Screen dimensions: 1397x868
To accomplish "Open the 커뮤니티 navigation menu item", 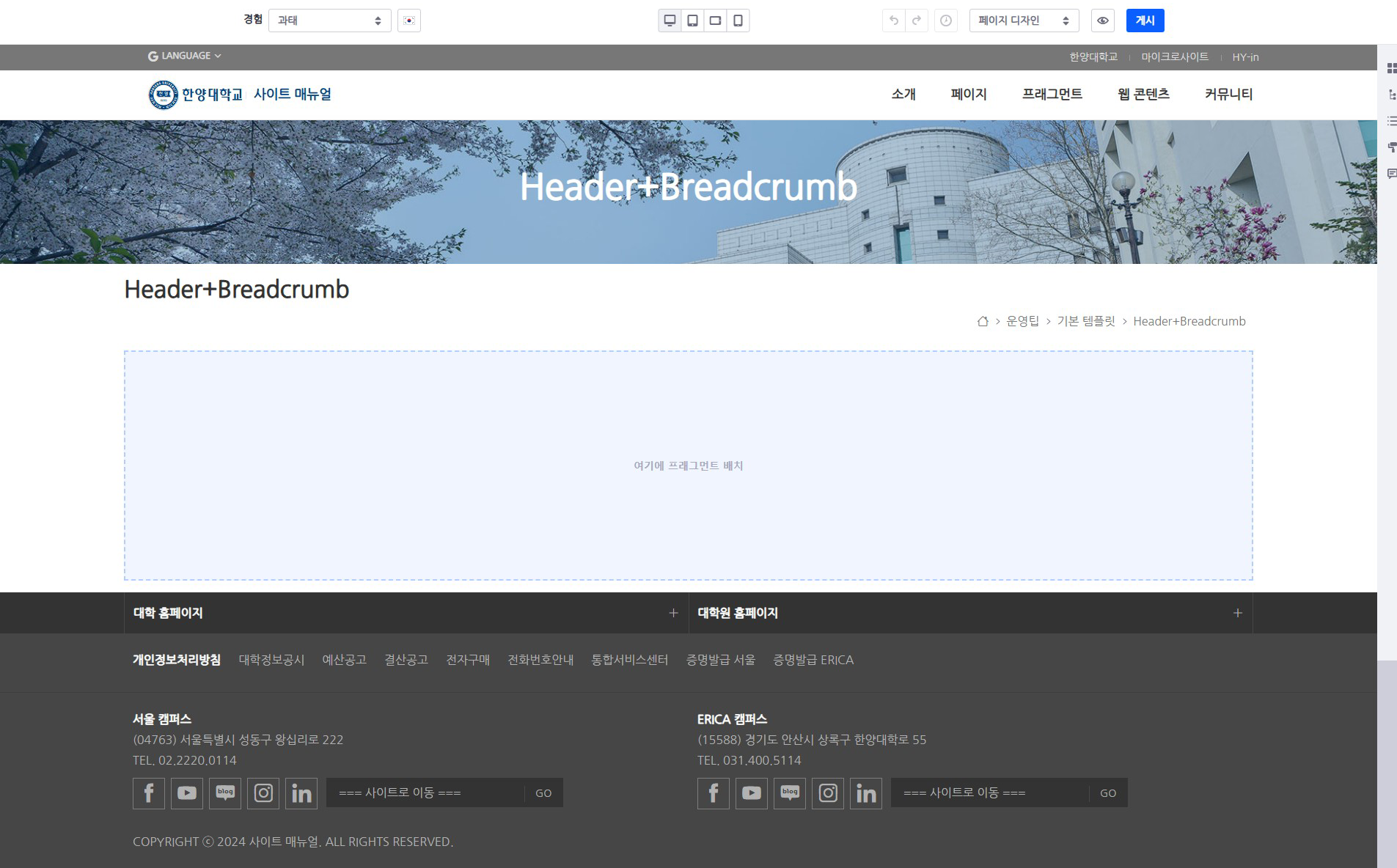I will point(1228,95).
